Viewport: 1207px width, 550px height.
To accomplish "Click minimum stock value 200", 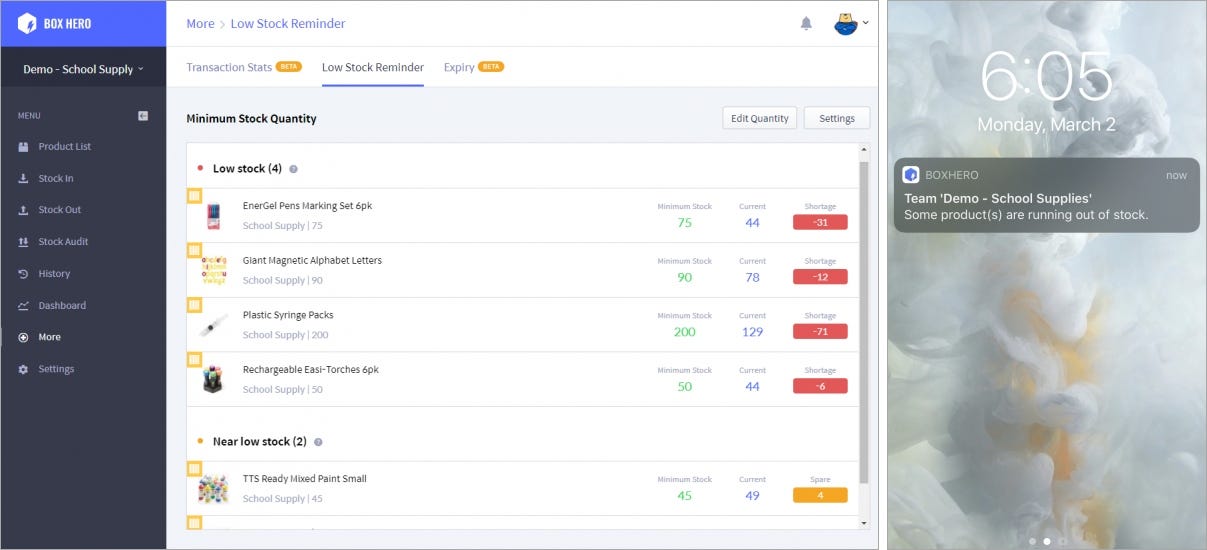I will (x=684, y=332).
